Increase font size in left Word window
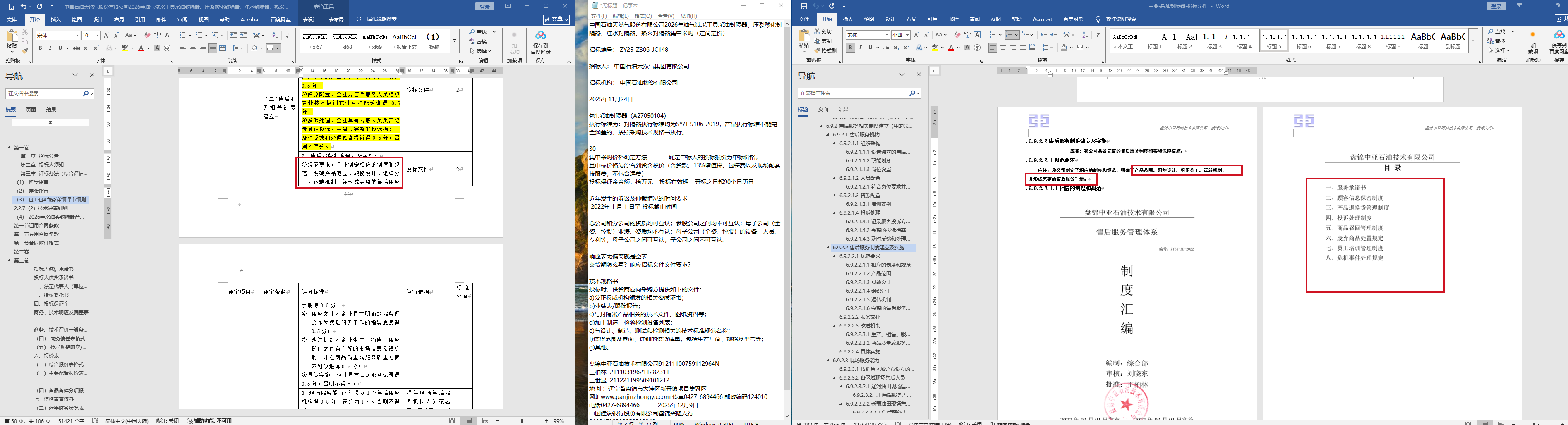 [106, 35]
